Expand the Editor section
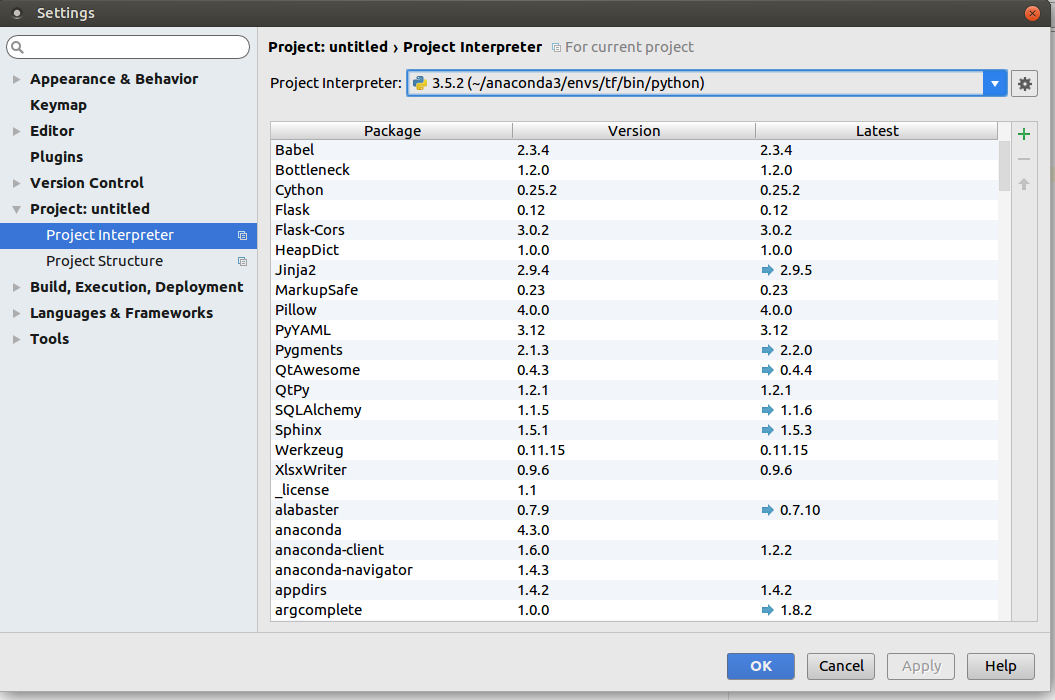1055x700 pixels. pos(16,131)
